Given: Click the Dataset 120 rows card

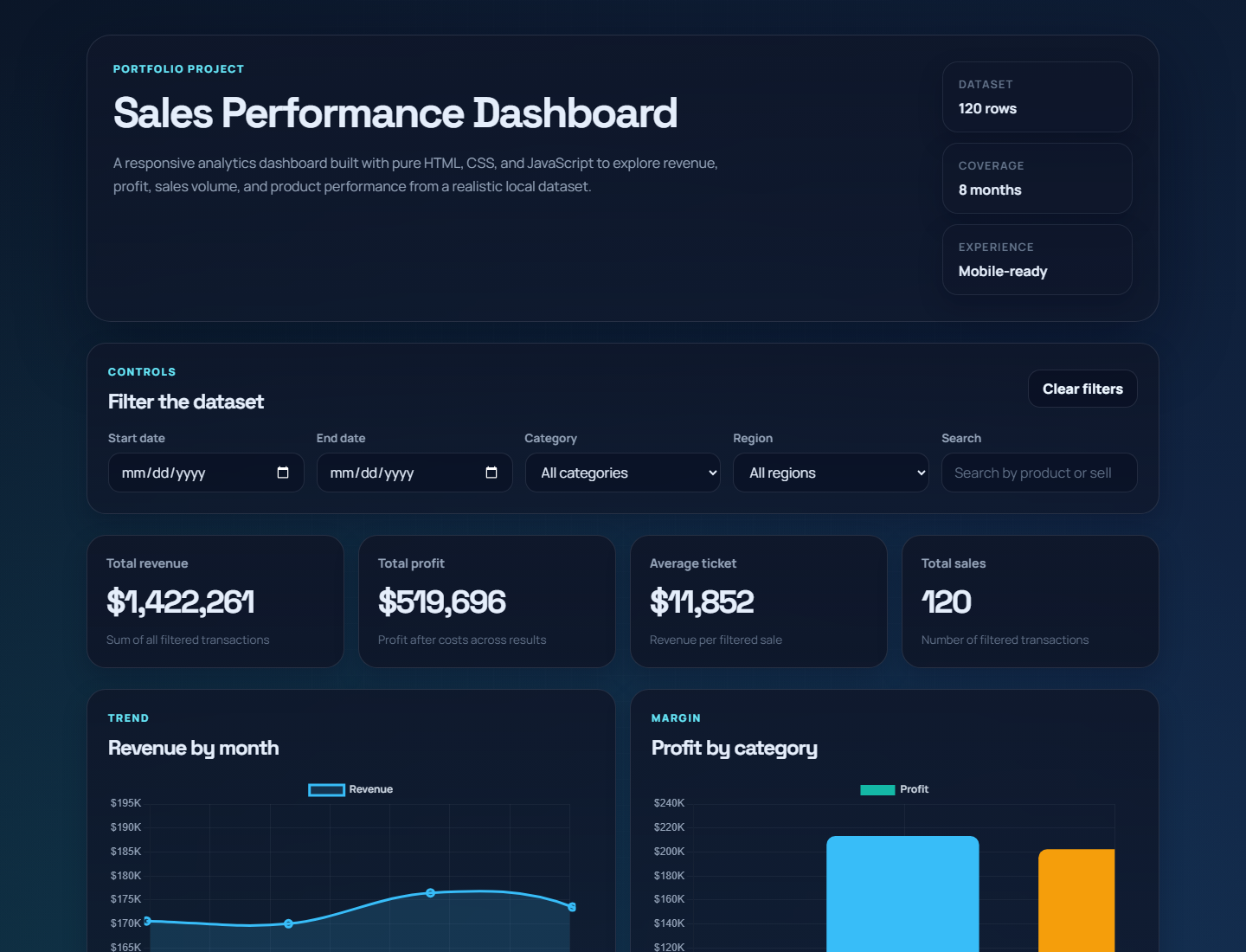Looking at the screenshot, I should coord(1037,97).
